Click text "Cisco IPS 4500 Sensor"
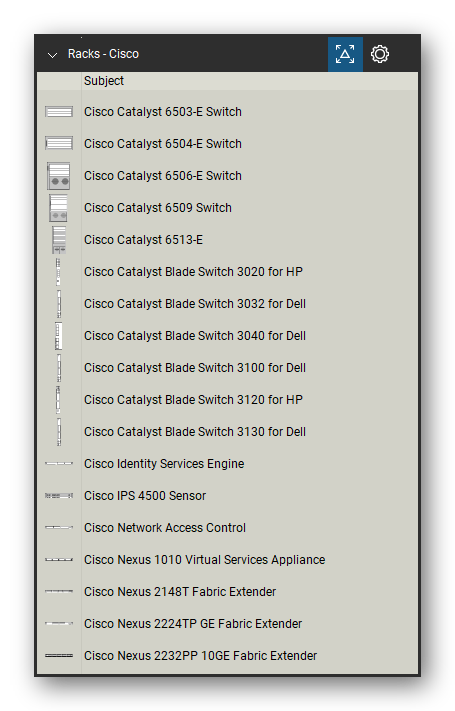Screen dimensions: 455x711 (145, 496)
